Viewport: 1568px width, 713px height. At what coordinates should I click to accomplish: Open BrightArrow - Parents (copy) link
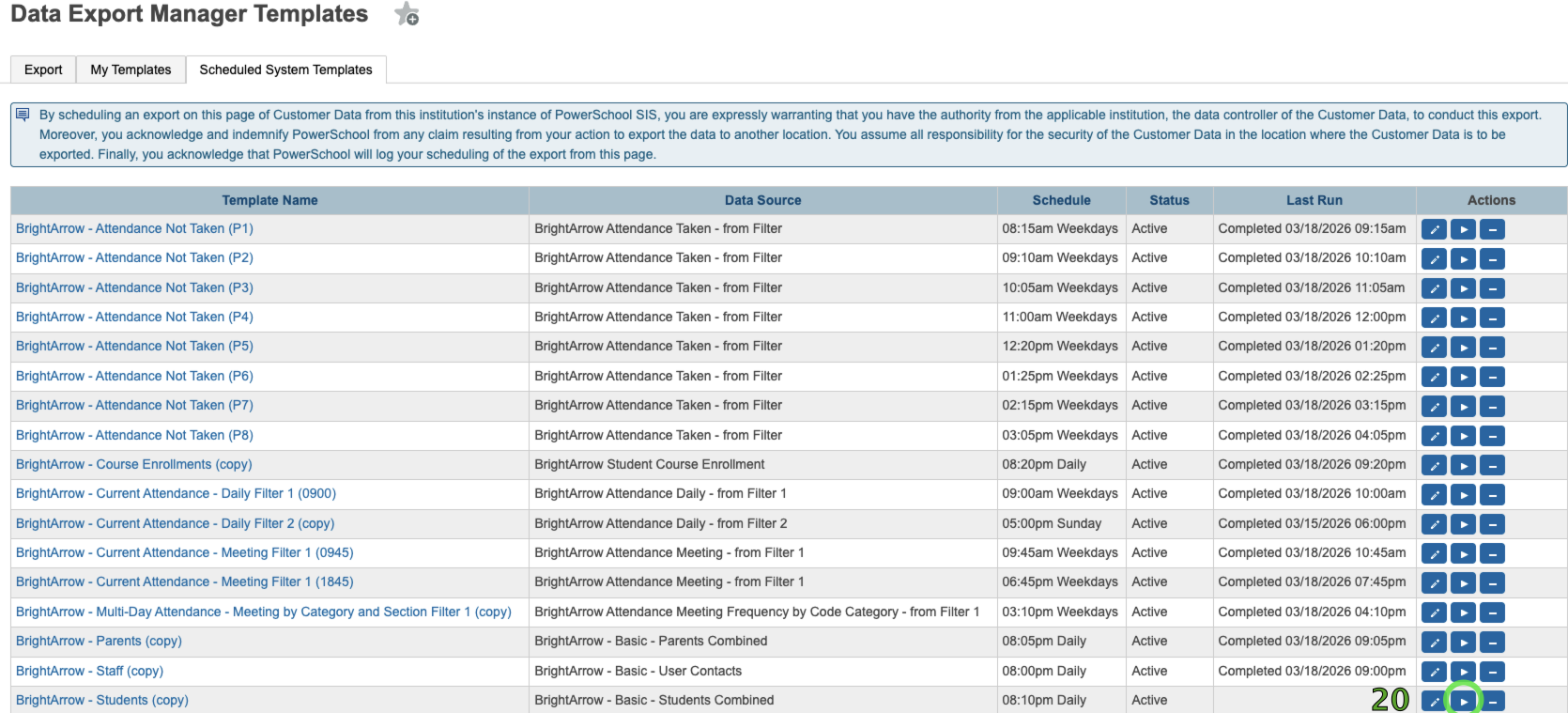click(99, 641)
